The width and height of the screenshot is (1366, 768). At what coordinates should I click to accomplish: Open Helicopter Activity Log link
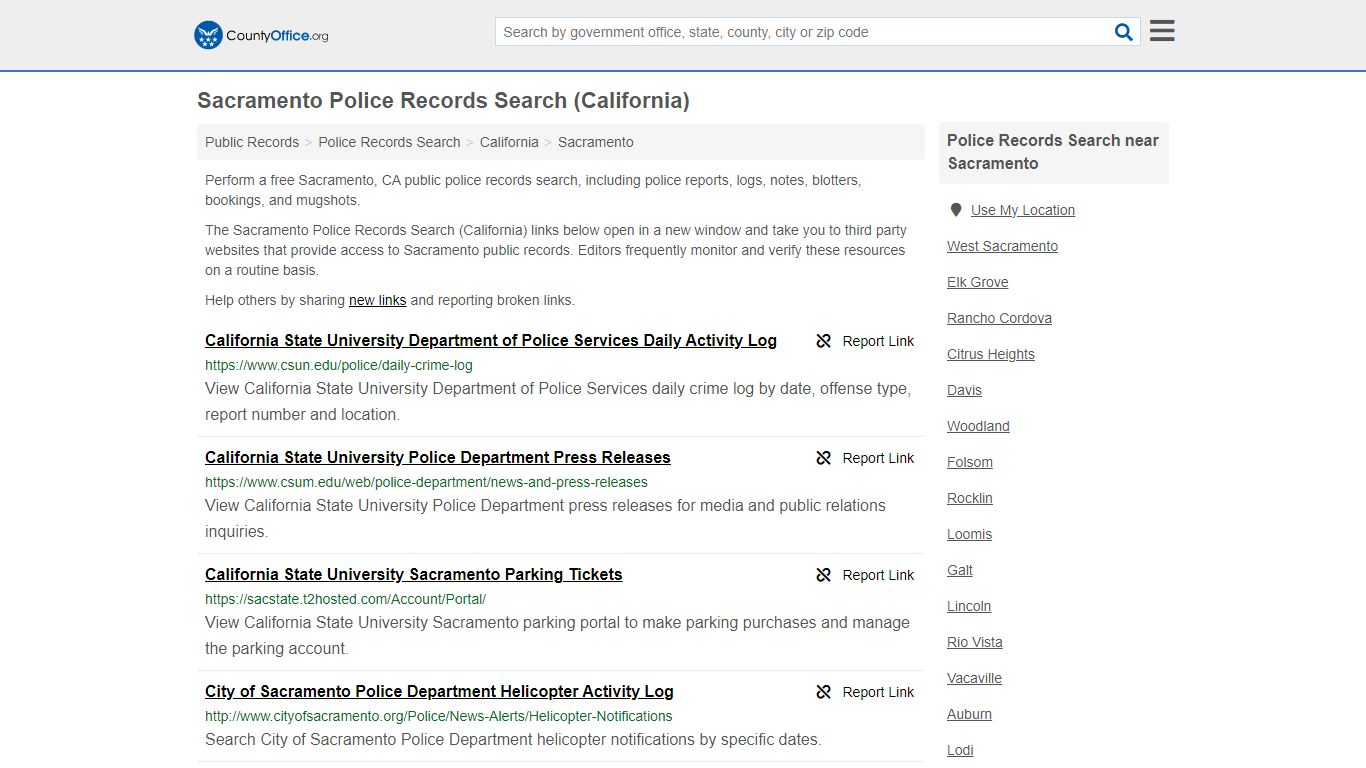click(x=439, y=691)
